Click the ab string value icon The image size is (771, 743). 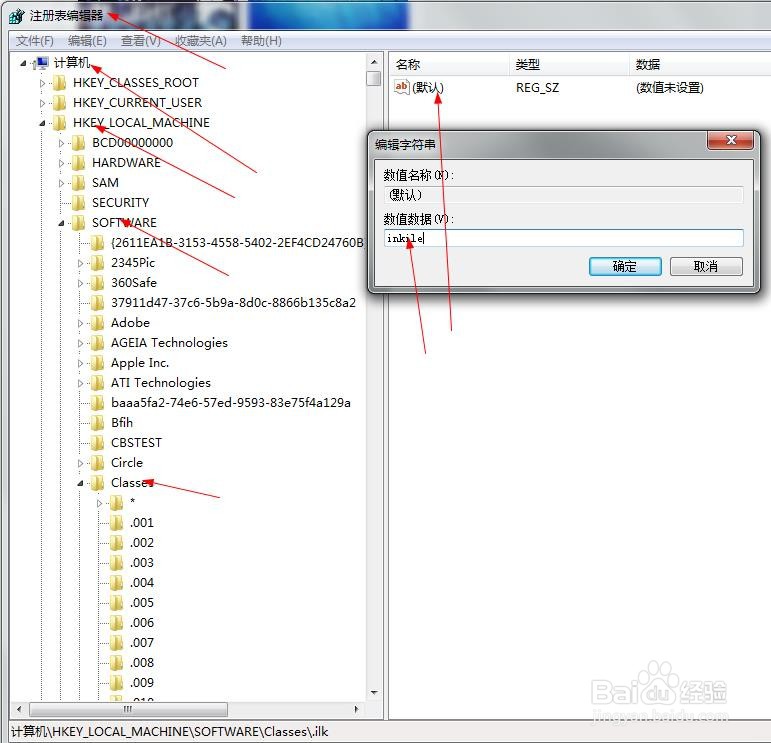(402, 88)
